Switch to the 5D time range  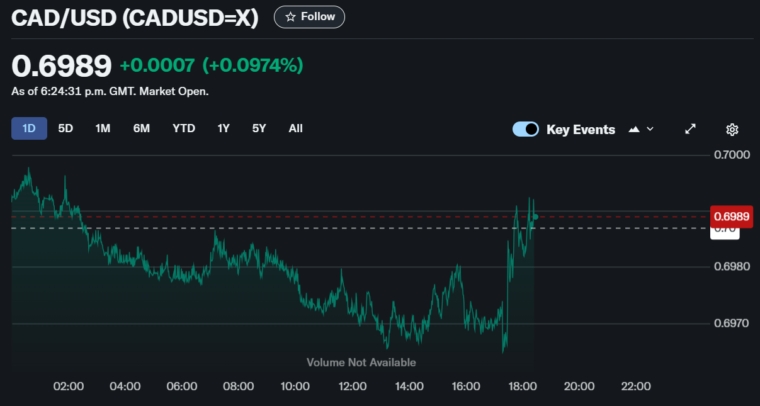point(66,128)
